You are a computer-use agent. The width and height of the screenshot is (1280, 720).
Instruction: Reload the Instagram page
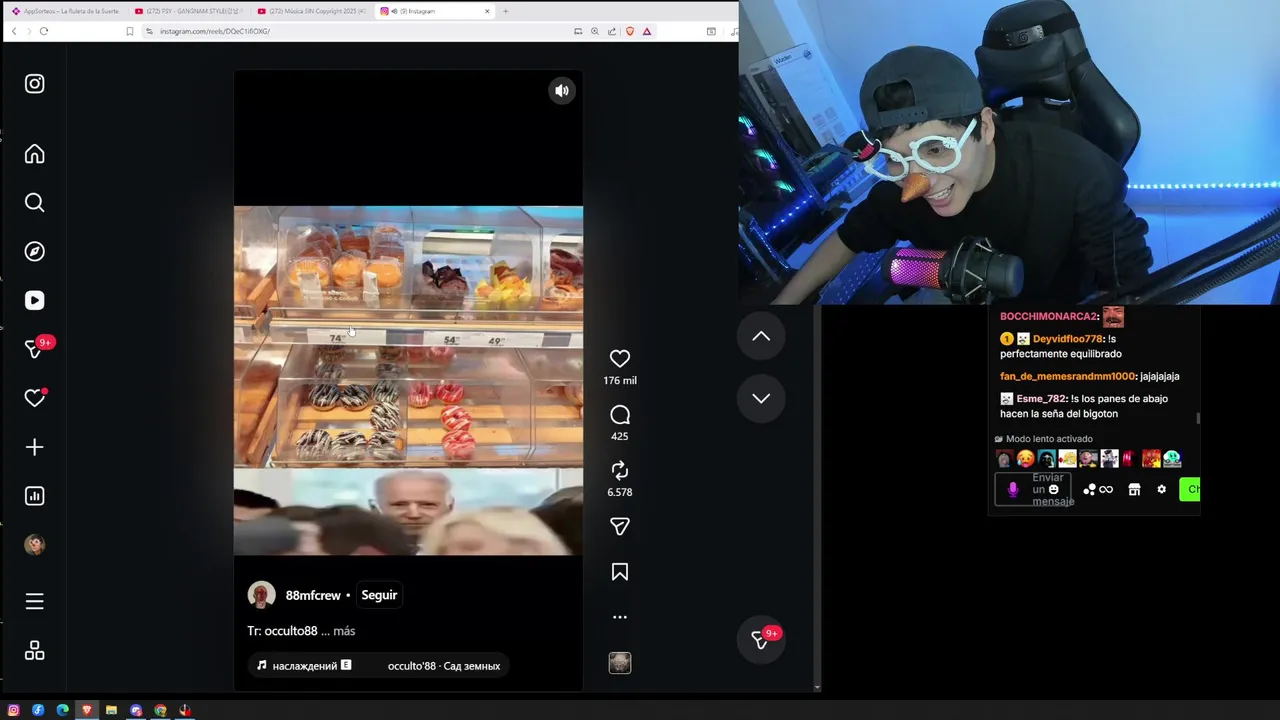pos(44,31)
